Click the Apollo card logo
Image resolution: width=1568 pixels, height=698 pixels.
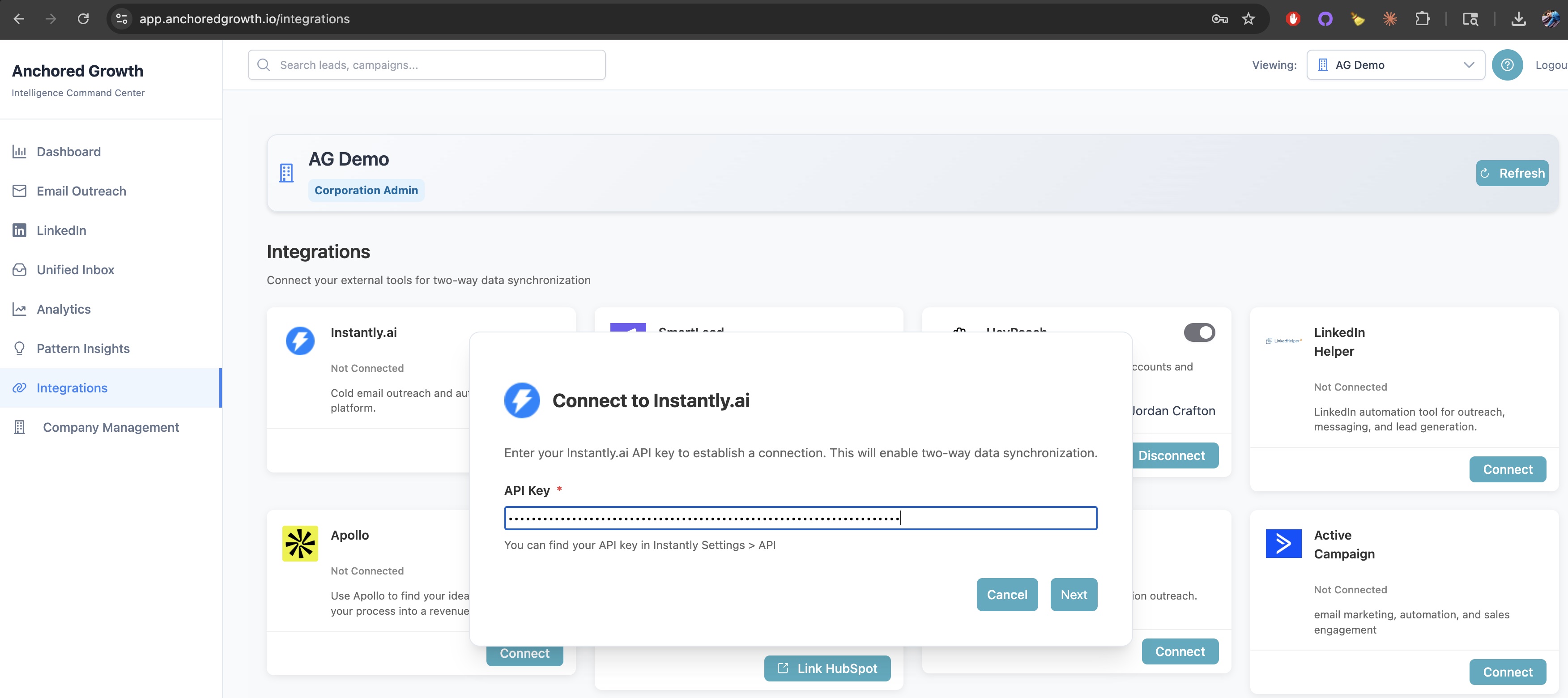point(300,544)
